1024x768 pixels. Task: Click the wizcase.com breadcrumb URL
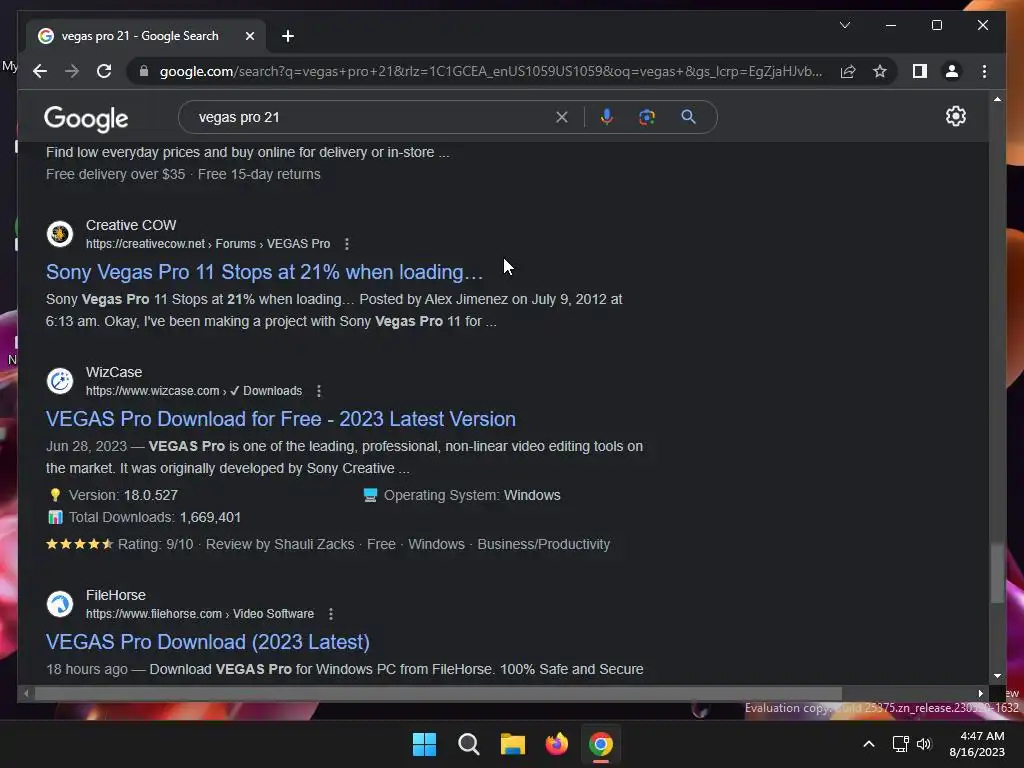[x=194, y=391]
